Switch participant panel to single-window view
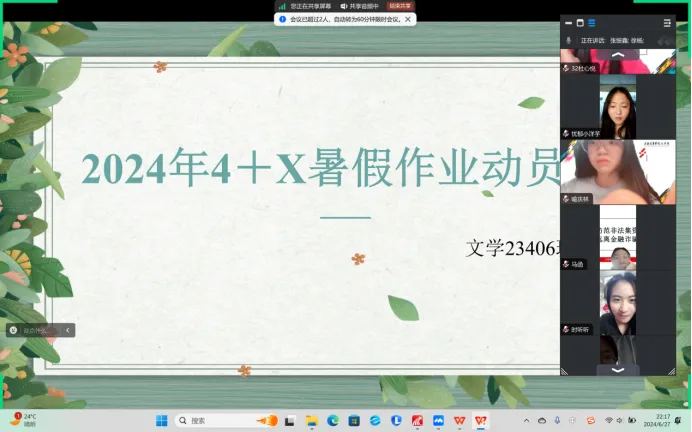Viewport: 692px width, 432px height. pos(580,22)
